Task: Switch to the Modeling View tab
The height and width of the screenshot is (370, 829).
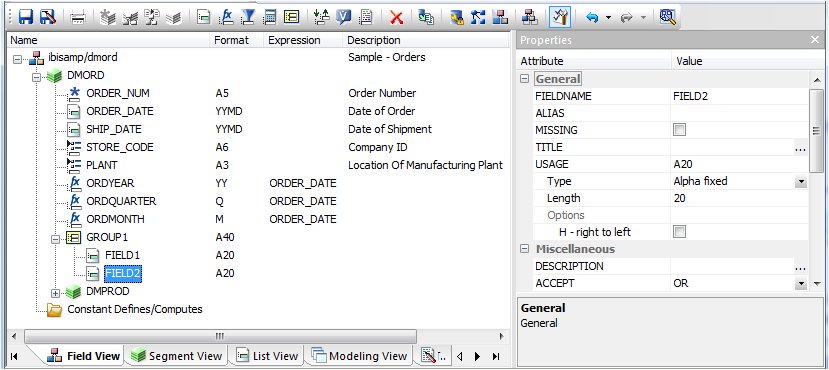Action: (x=361, y=356)
